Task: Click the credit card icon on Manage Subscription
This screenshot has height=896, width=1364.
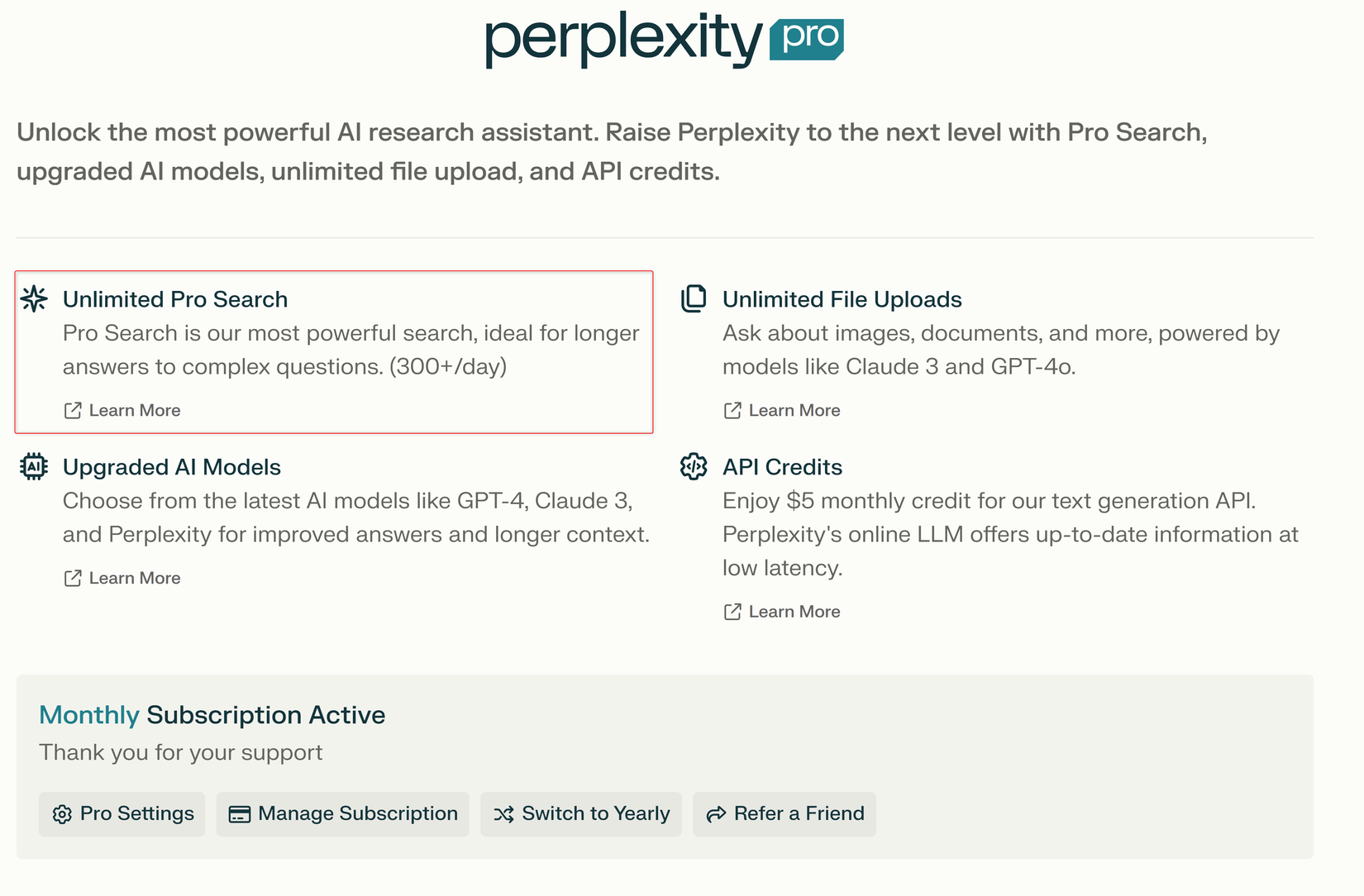Action: tap(240, 814)
